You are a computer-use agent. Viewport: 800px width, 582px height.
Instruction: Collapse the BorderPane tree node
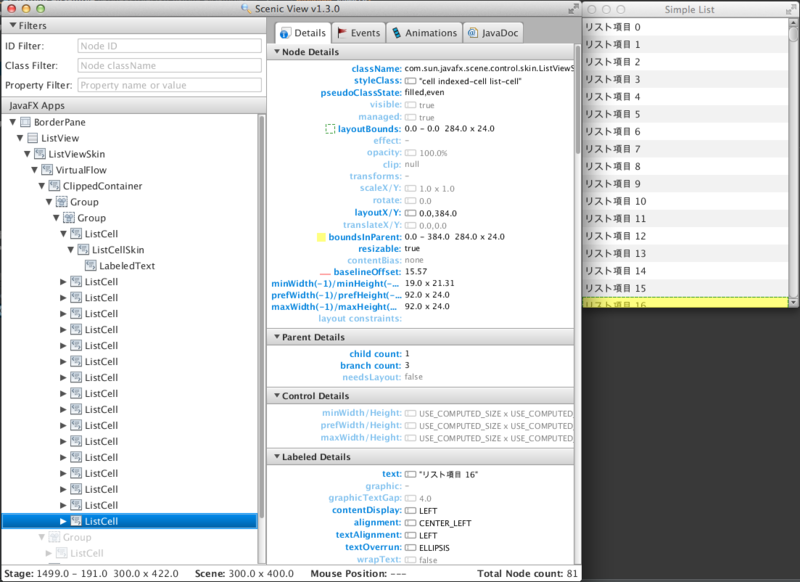(13, 122)
